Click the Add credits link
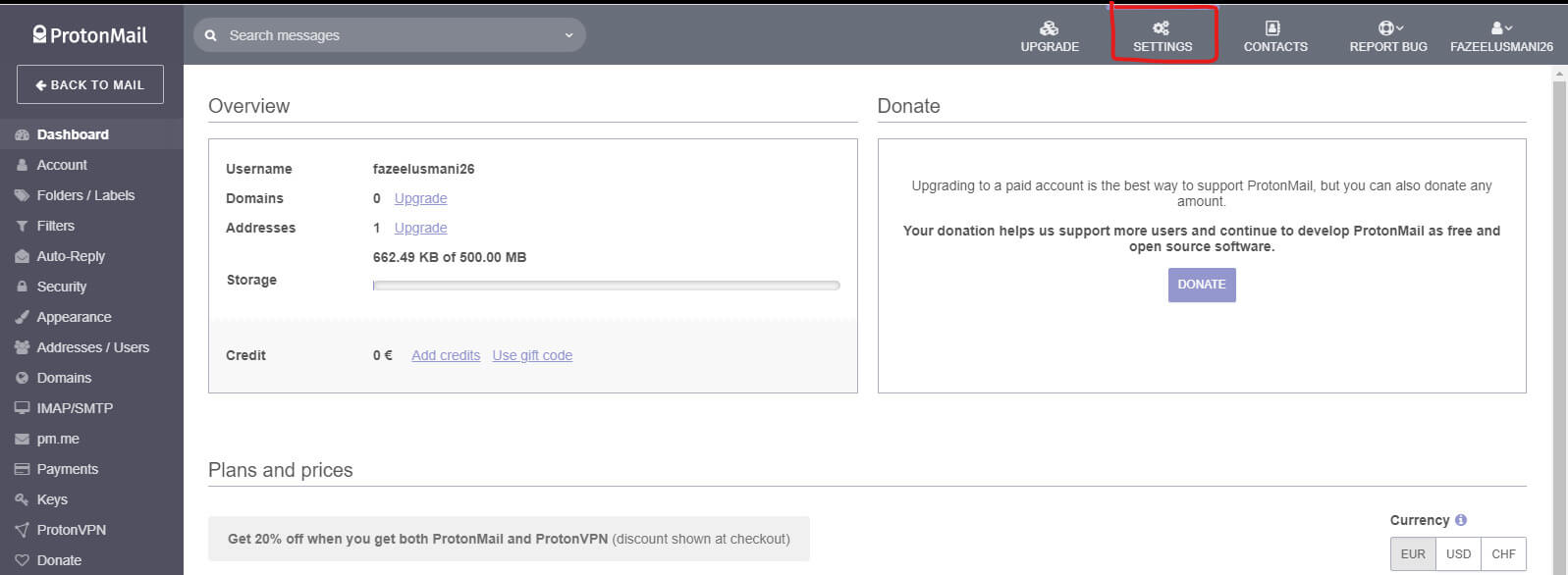The width and height of the screenshot is (1568, 575). [x=446, y=355]
